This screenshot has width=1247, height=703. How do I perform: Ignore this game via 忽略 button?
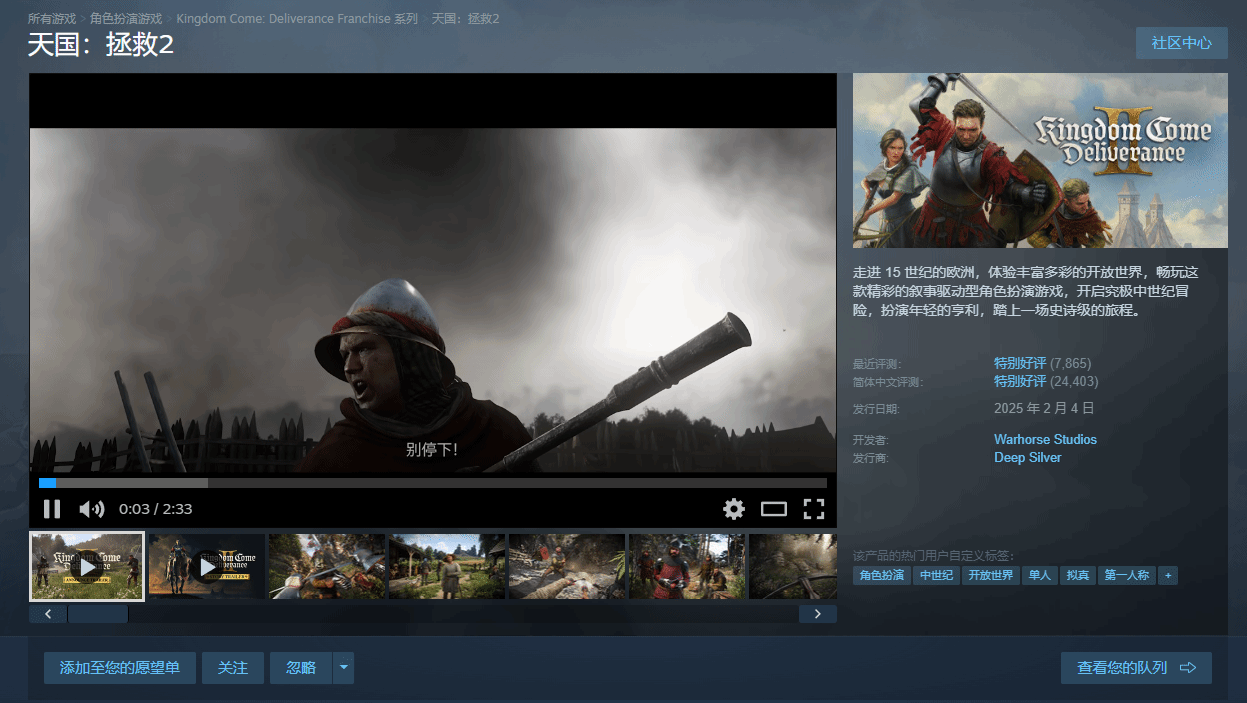pos(300,668)
